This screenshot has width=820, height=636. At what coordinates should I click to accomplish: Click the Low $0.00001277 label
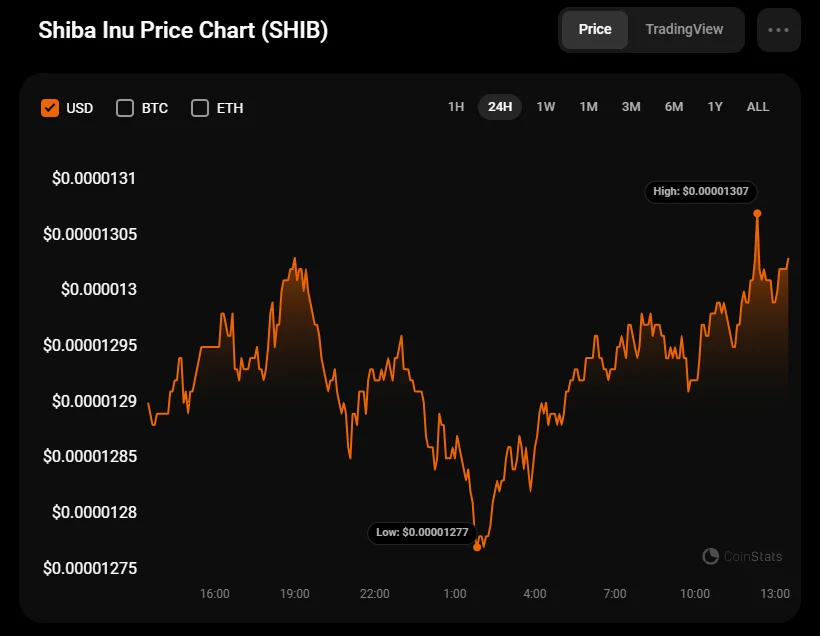422,533
